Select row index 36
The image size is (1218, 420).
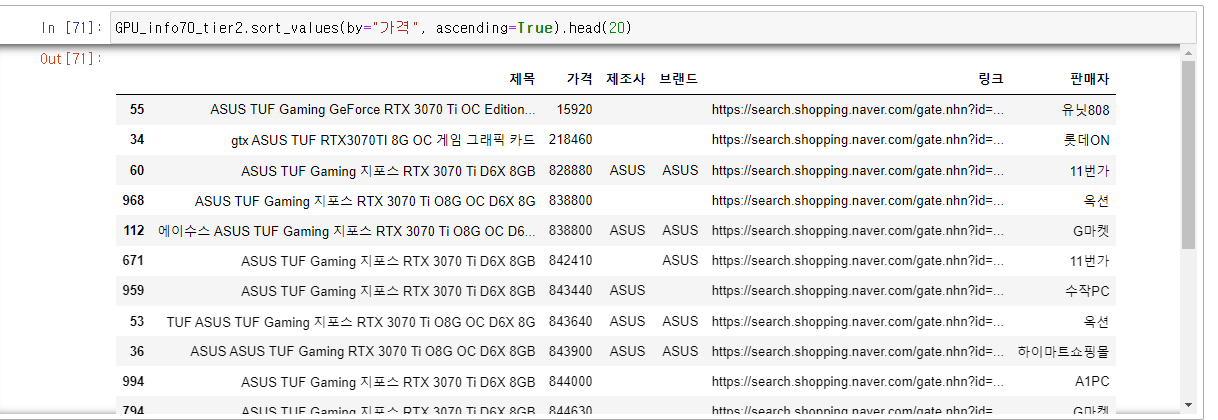pyautogui.click(x=137, y=351)
